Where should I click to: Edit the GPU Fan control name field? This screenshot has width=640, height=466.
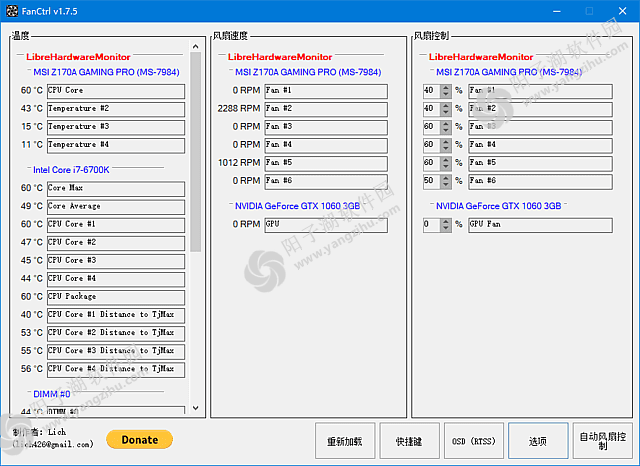(x=540, y=224)
